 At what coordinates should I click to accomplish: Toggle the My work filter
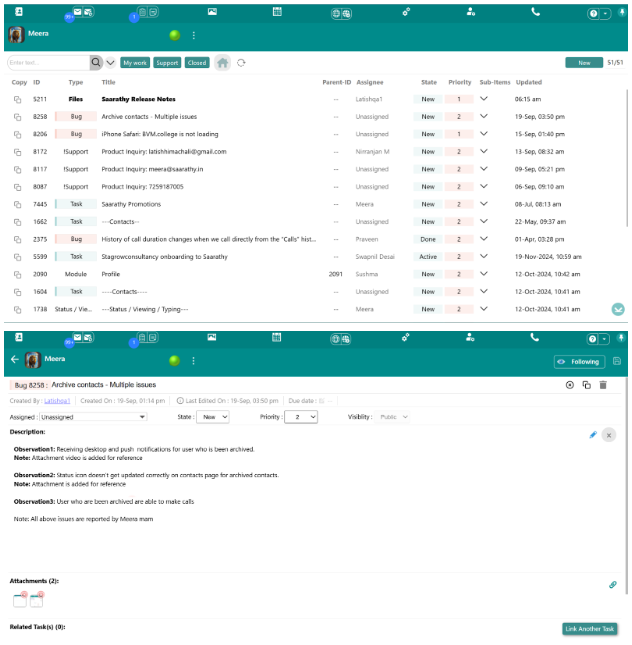(135, 62)
